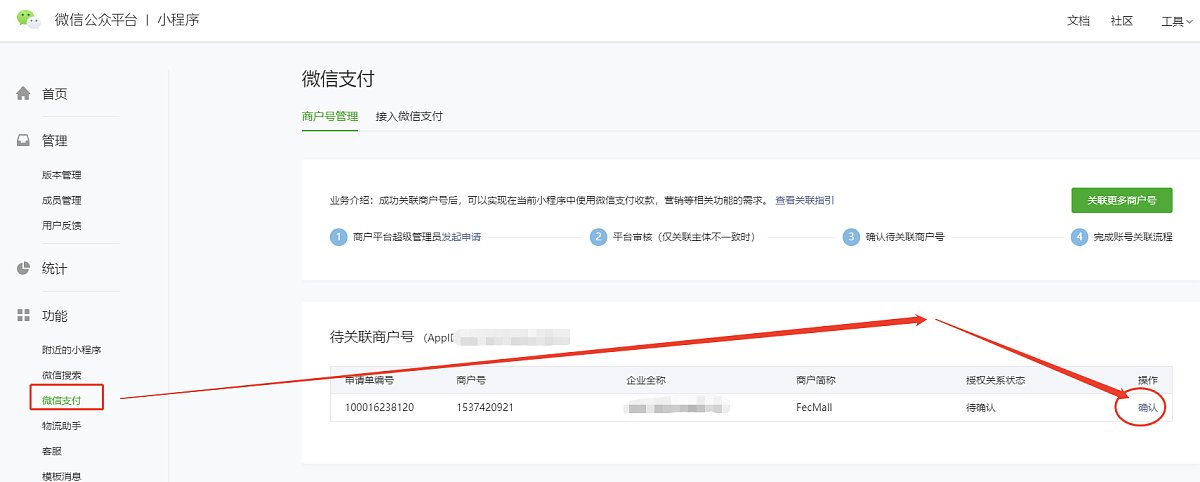The width and height of the screenshot is (1200, 482).
Task: Click the WeChat logo icon
Action: (28, 19)
